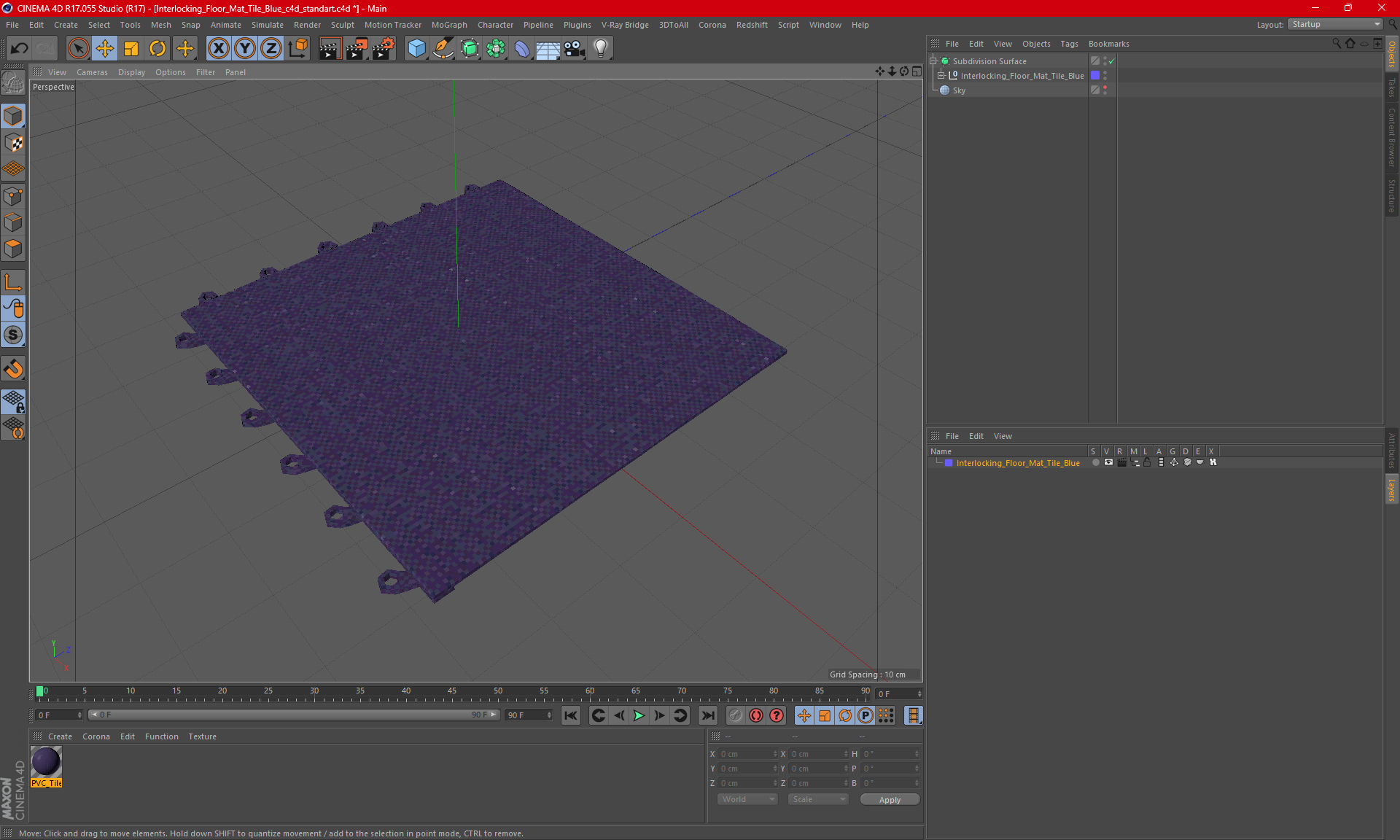Viewport: 1400px width, 840px height.
Task: Add Subdivision Surface generator
Action: tap(470, 49)
